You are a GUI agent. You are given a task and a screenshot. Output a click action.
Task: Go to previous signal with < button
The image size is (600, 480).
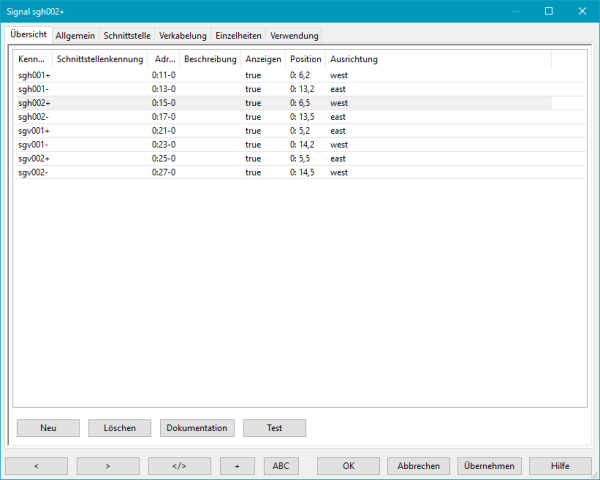(x=36, y=466)
